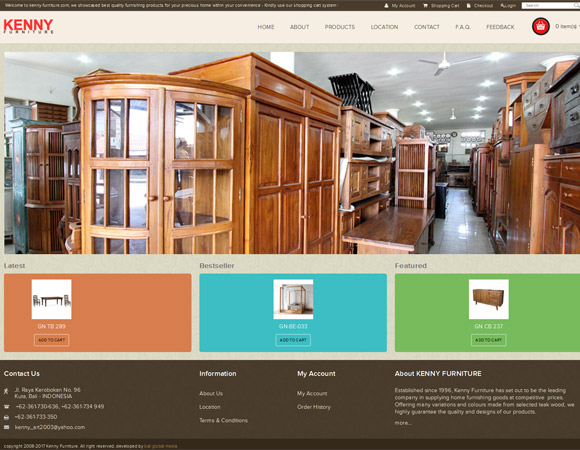Viewport: 580px width, 450px height.
Task: Open Order History footer link
Action: coord(314,407)
